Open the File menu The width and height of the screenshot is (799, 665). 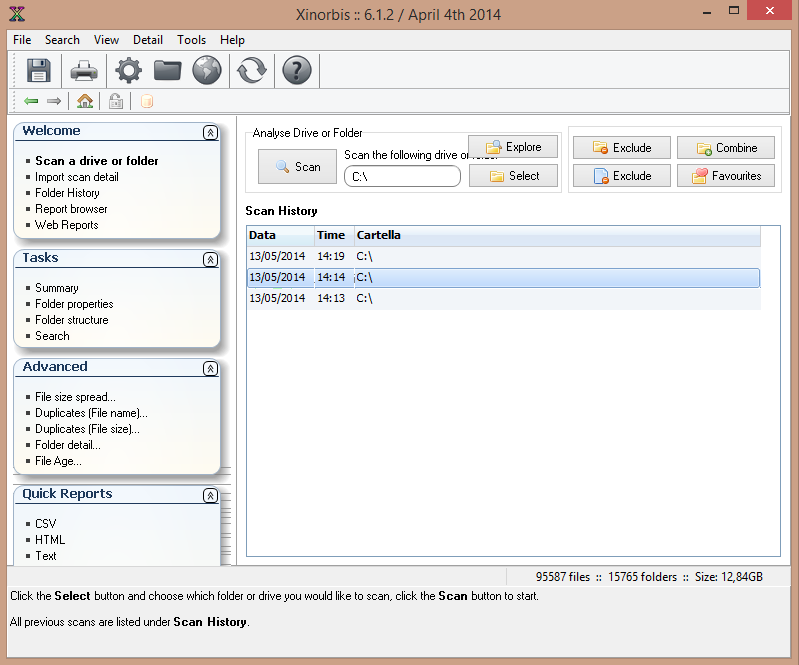(x=22, y=40)
